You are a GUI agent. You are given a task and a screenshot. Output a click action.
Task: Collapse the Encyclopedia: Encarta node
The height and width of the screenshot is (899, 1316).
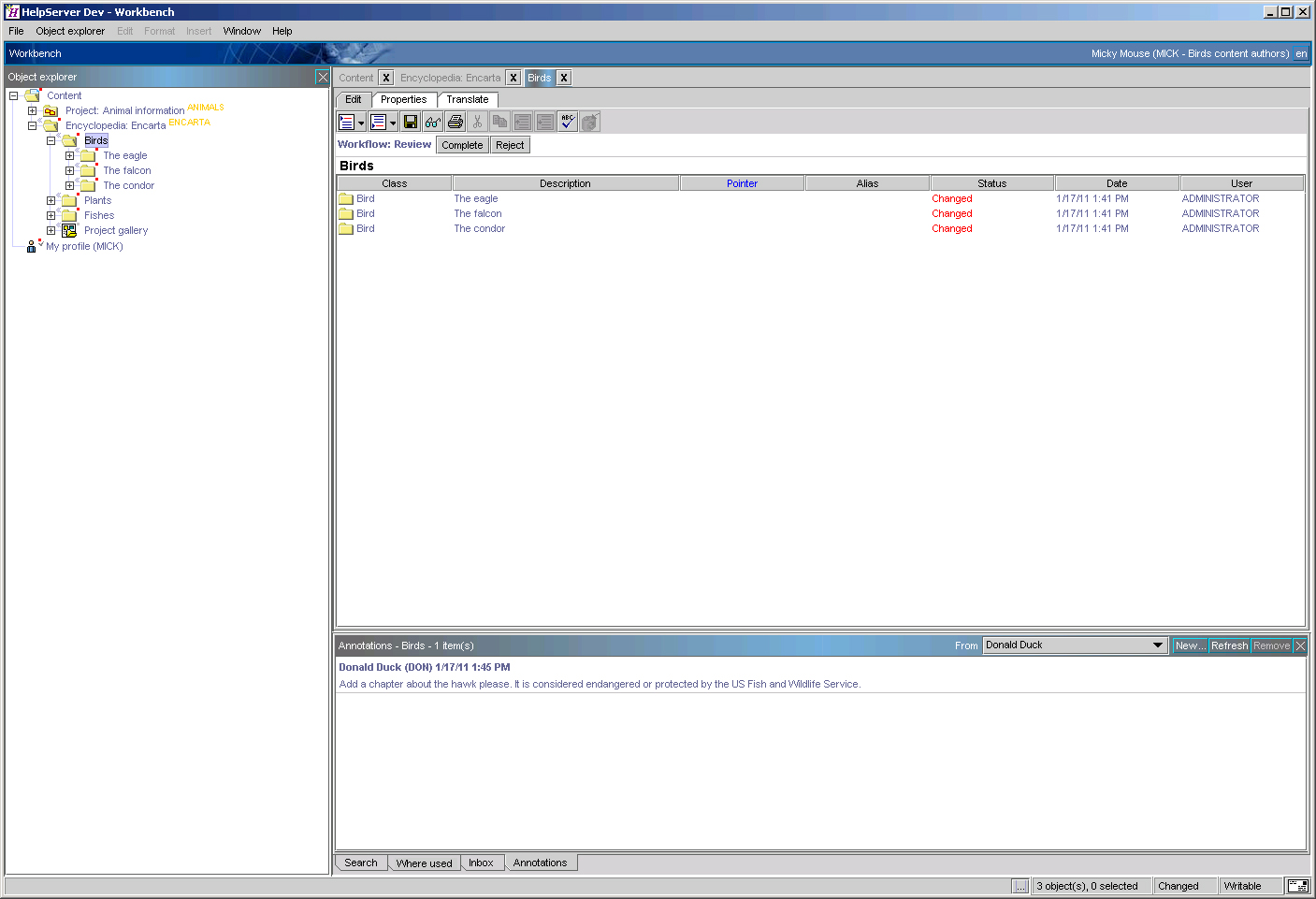coord(32,125)
